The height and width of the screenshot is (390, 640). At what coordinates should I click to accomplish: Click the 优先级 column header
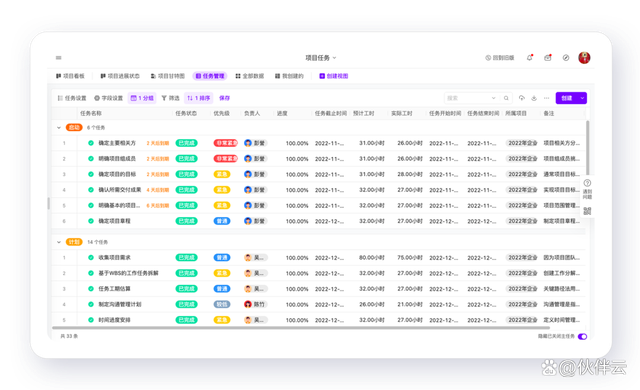pos(221,113)
